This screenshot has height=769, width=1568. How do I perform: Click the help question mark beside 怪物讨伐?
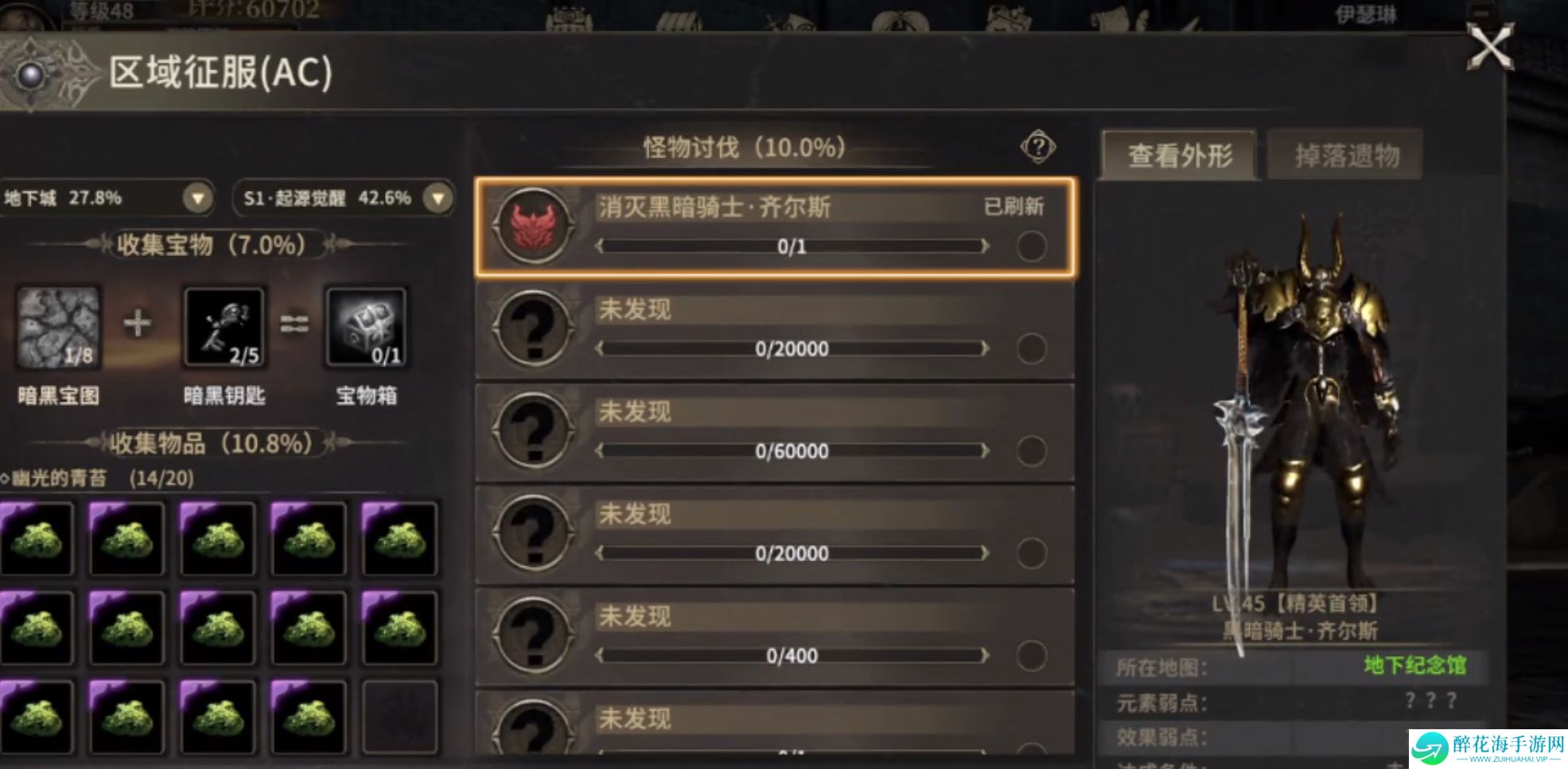coord(1038,147)
